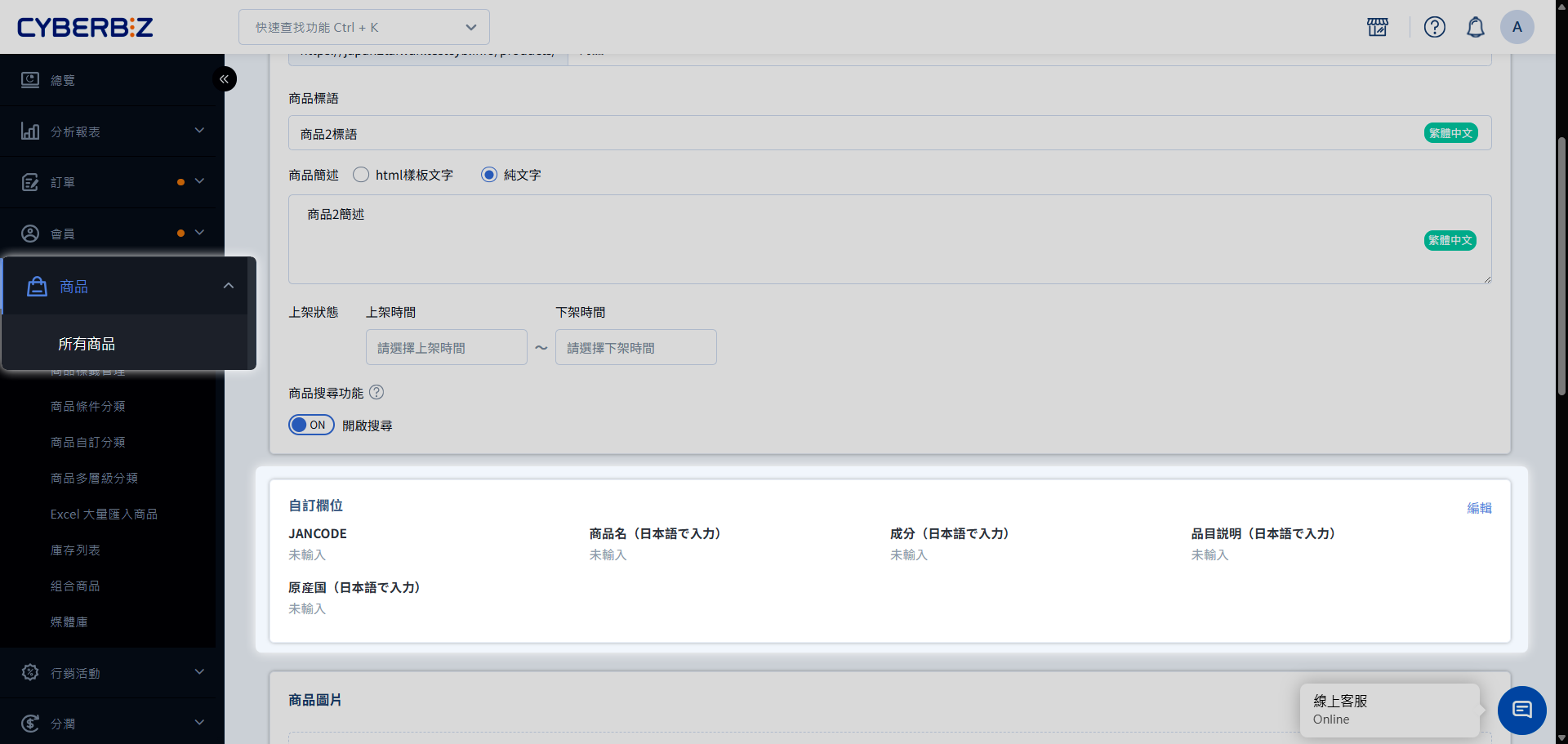Click the product search help tooltip icon
This screenshot has height=744, width=1568.
click(x=376, y=392)
